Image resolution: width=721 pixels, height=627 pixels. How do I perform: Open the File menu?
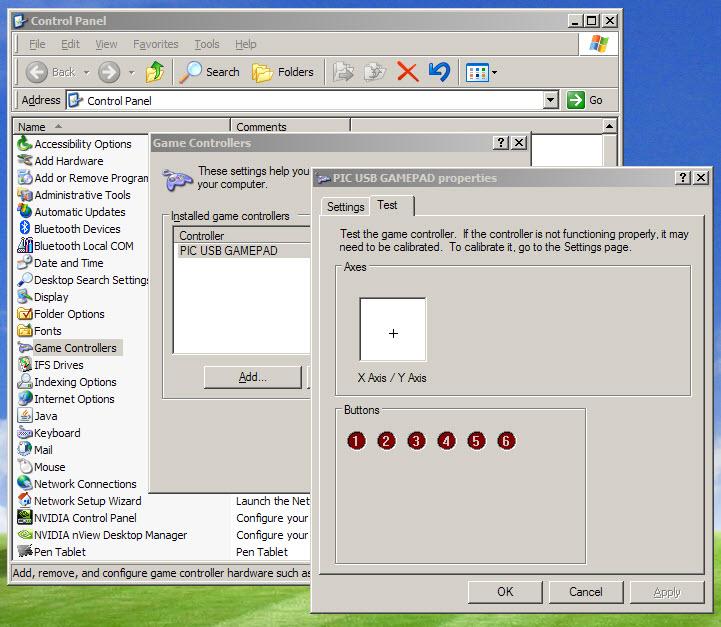[x=37, y=44]
